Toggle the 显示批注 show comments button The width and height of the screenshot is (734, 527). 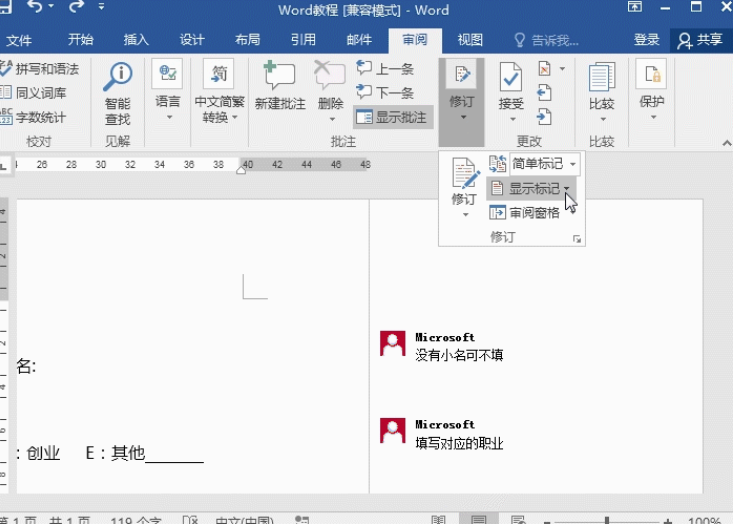392,117
